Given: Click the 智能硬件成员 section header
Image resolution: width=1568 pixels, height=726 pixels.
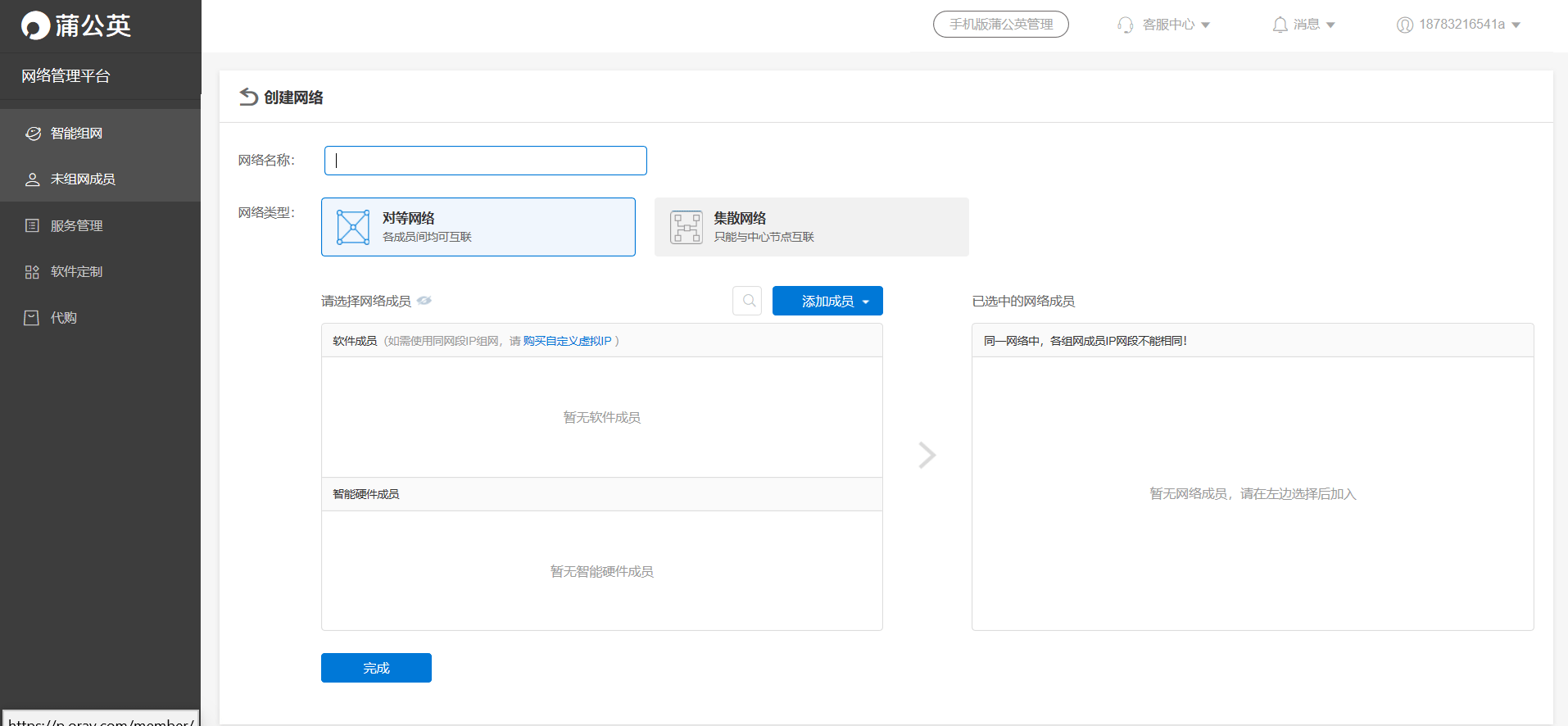Looking at the screenshot, I should pos(602,494).
